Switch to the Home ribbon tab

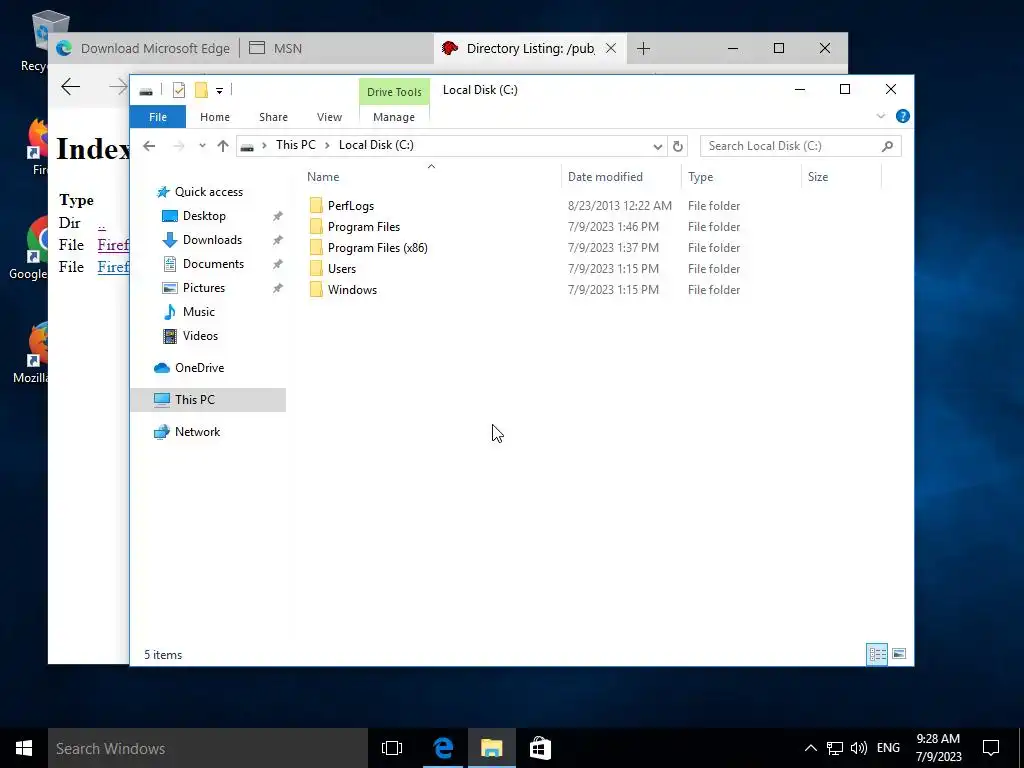tap(215, 117)
